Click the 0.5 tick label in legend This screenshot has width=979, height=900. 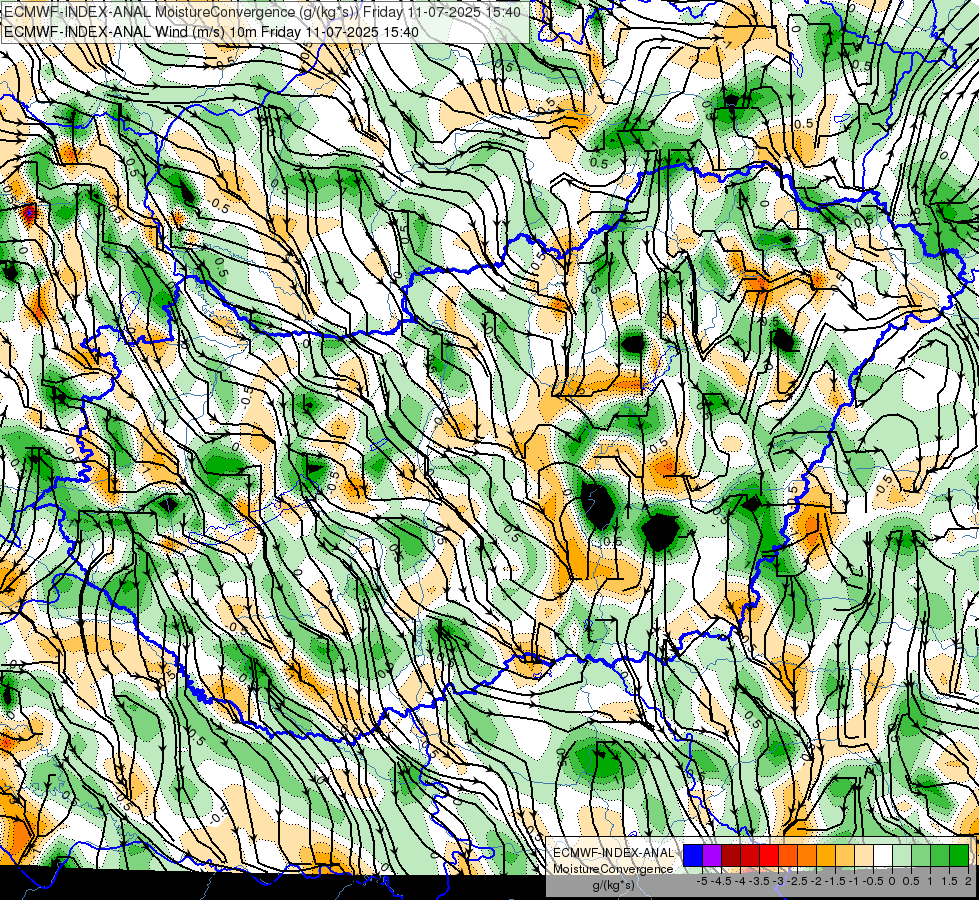click(911, 881)
